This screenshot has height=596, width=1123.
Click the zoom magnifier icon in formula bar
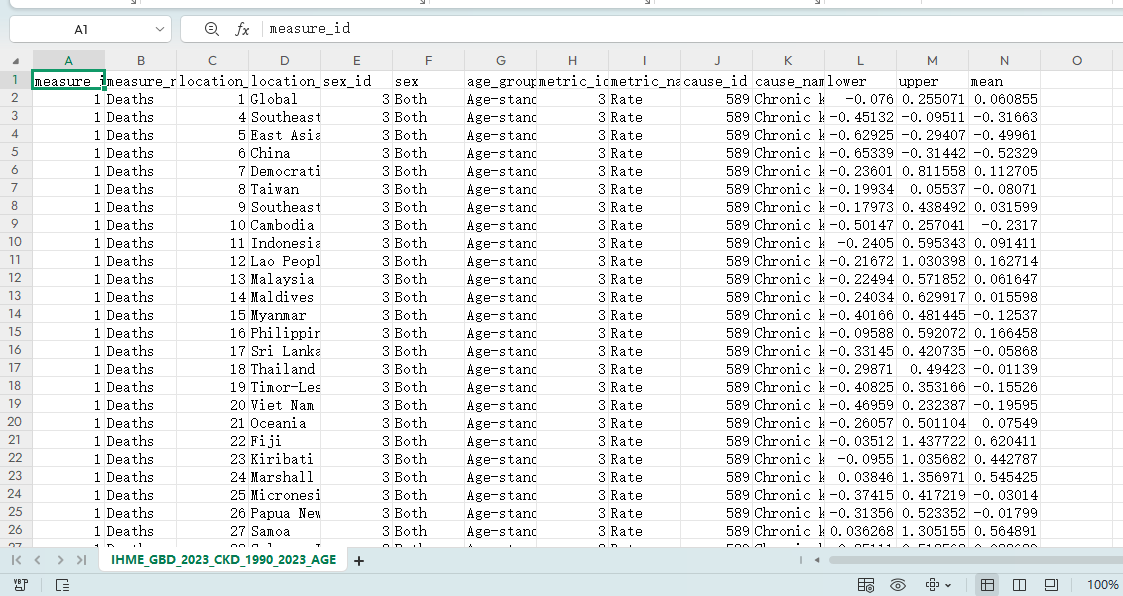point(211,29)
